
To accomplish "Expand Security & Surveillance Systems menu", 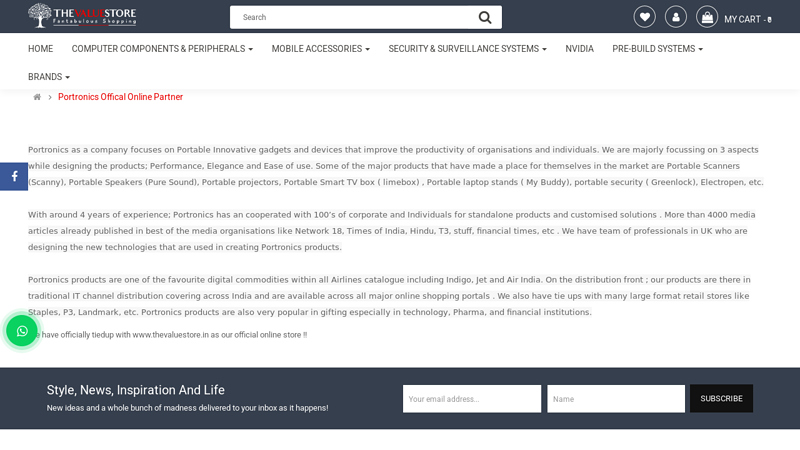I will click(467, 48).
